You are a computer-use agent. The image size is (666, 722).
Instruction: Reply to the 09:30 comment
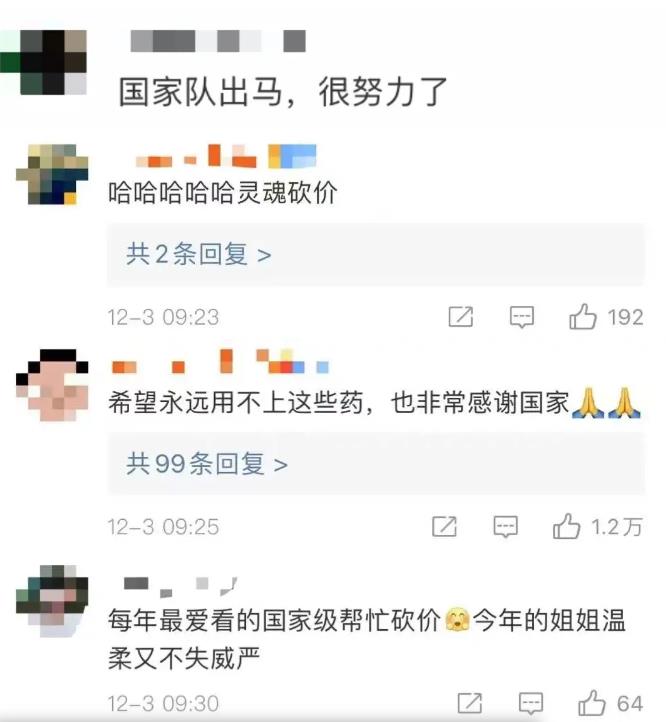tap(531, 703)
